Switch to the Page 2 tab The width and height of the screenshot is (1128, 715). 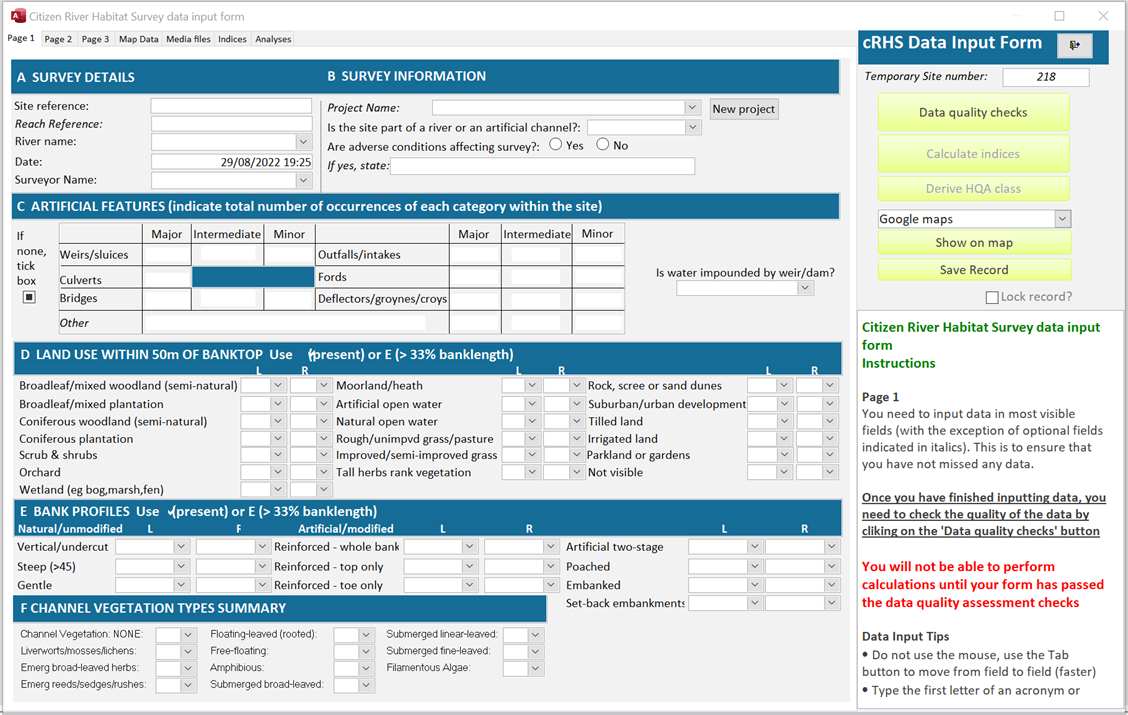[x=58, y=39]
